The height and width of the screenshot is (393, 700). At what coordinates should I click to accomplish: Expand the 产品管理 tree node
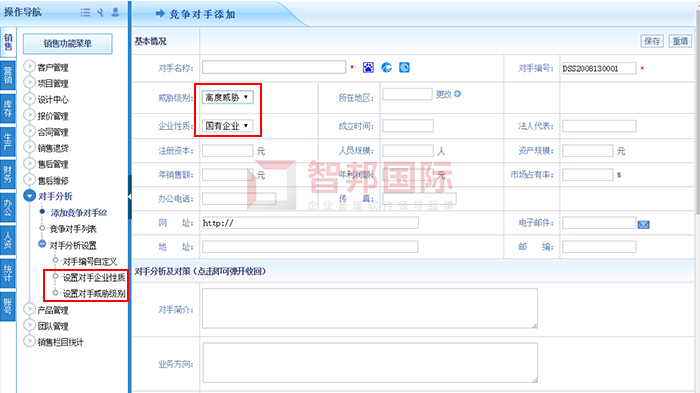pos(29,309)
